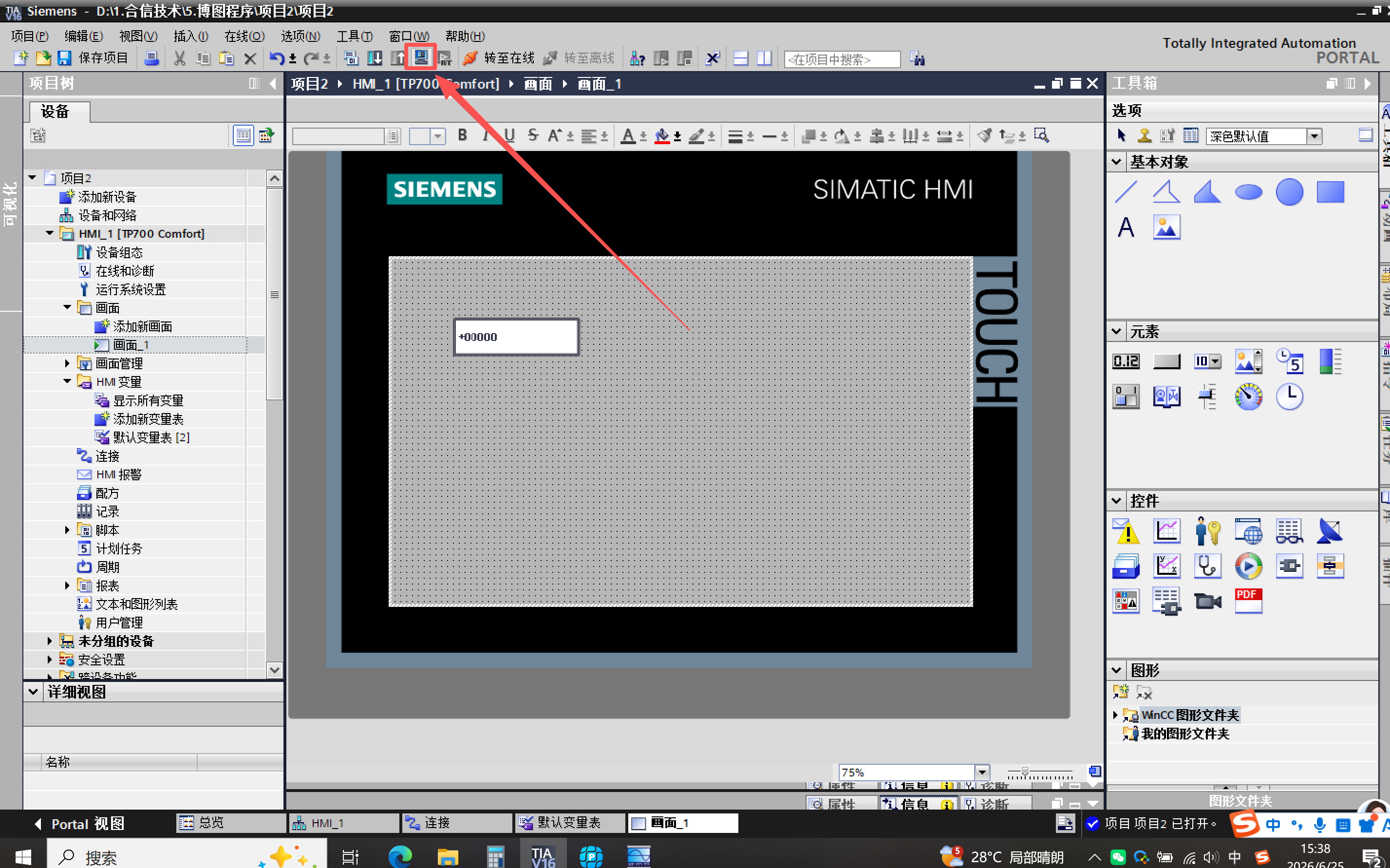Open the font color picker
Image resolution: width=1390 pixels, height=868 pixels.
pos(628,136)
